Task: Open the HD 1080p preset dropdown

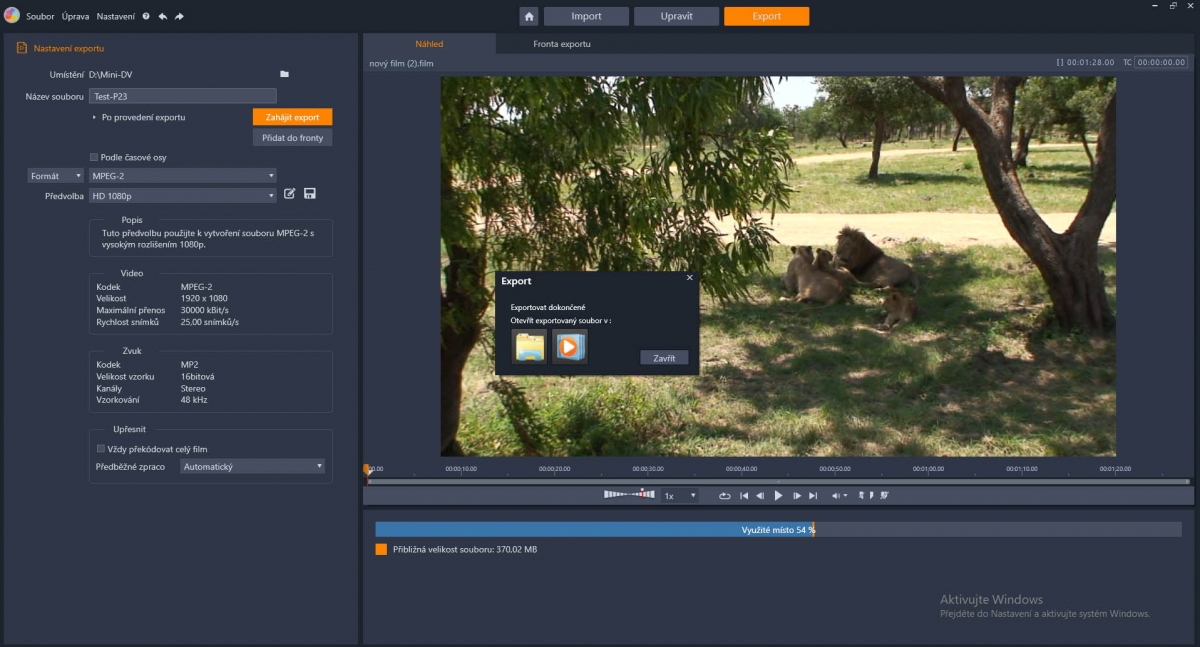Action: click(x=182, y=195)
